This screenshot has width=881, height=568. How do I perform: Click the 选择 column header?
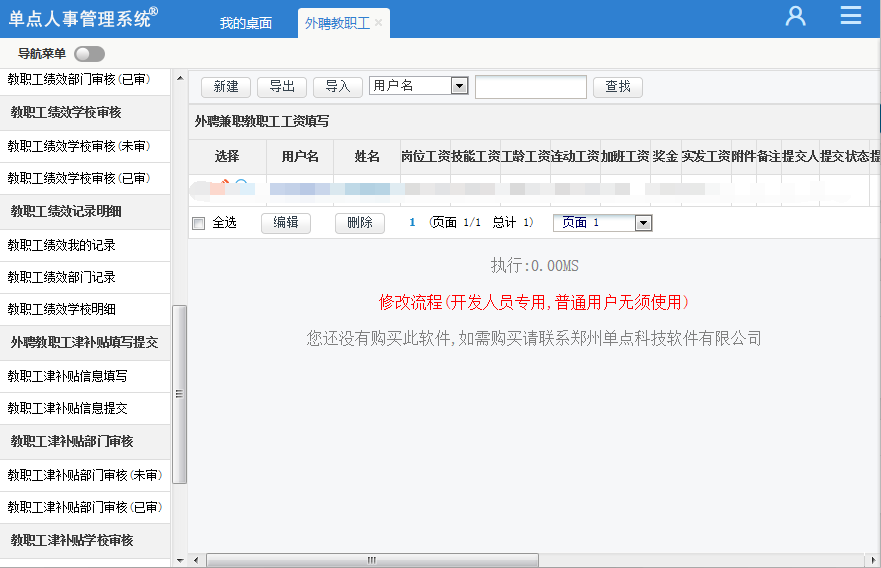click(x=227, y=157)
